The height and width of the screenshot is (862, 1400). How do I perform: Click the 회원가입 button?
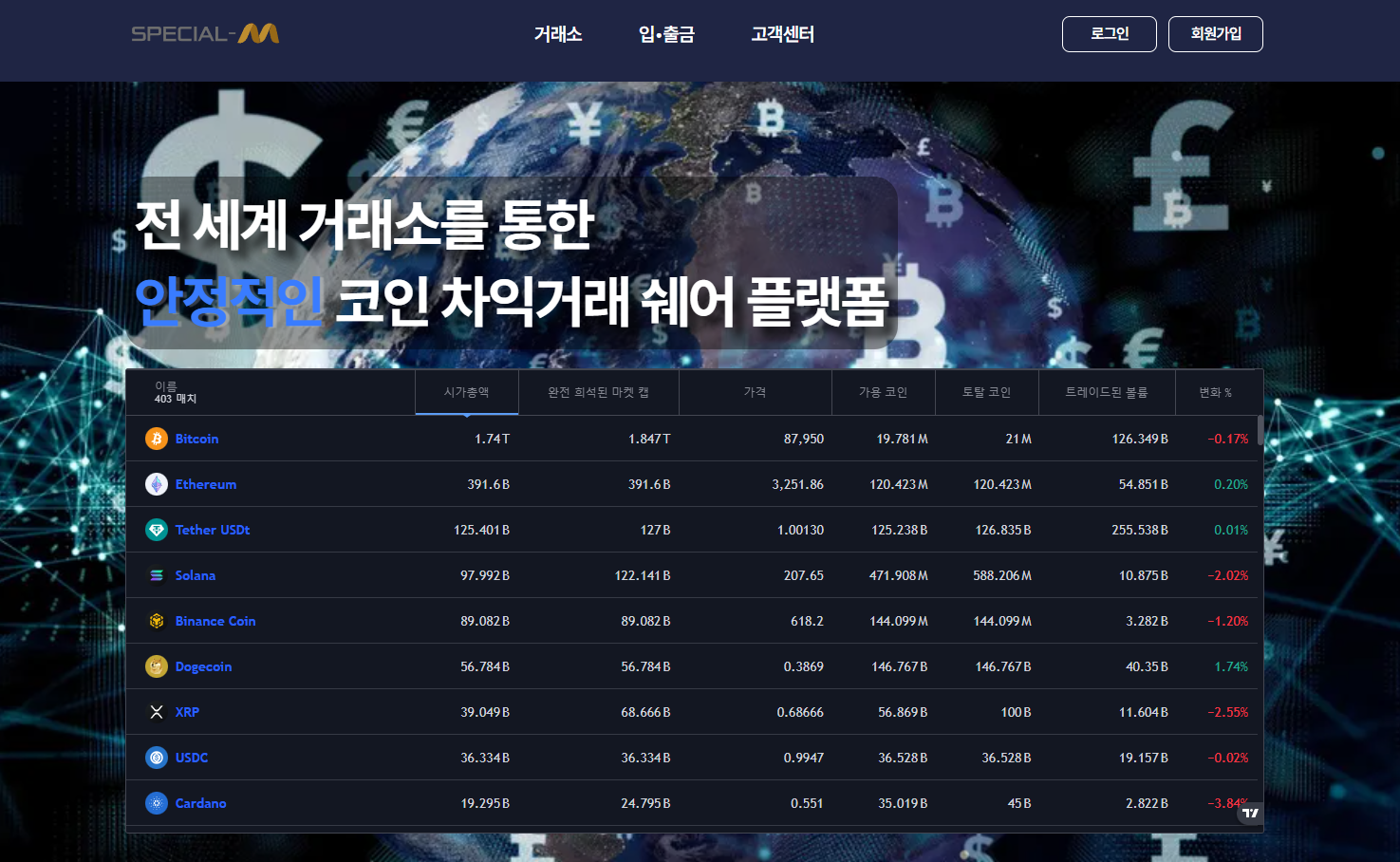(x=1216, y=34)
